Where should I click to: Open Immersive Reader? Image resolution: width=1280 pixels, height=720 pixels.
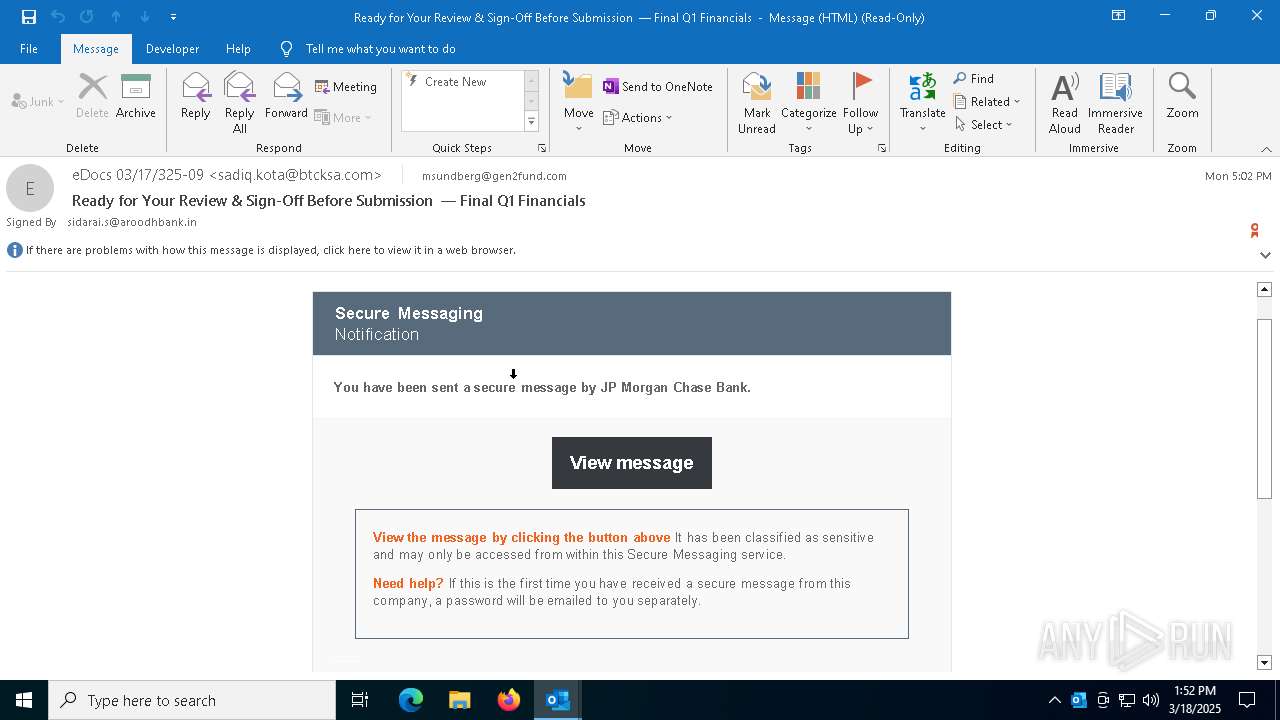(1115, 103)
